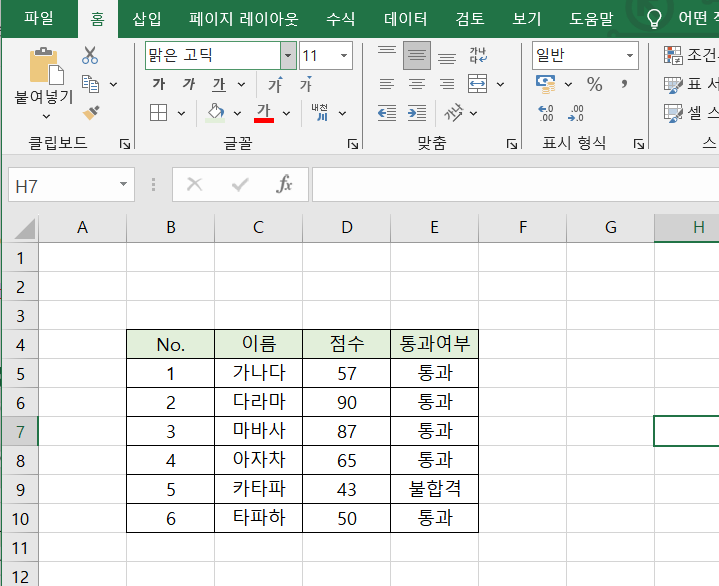Toggle center horizontal alignment

(417, 84)
